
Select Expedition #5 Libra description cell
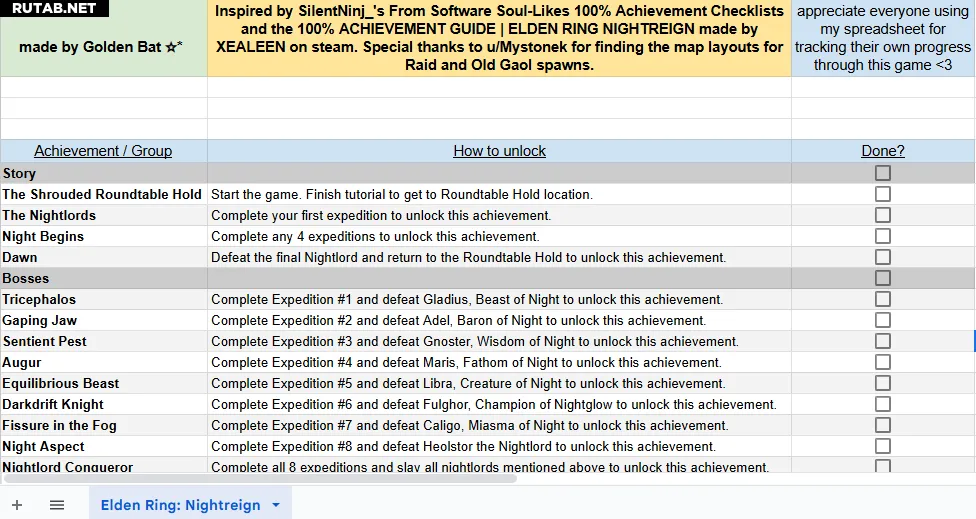[x=499, y=383]
